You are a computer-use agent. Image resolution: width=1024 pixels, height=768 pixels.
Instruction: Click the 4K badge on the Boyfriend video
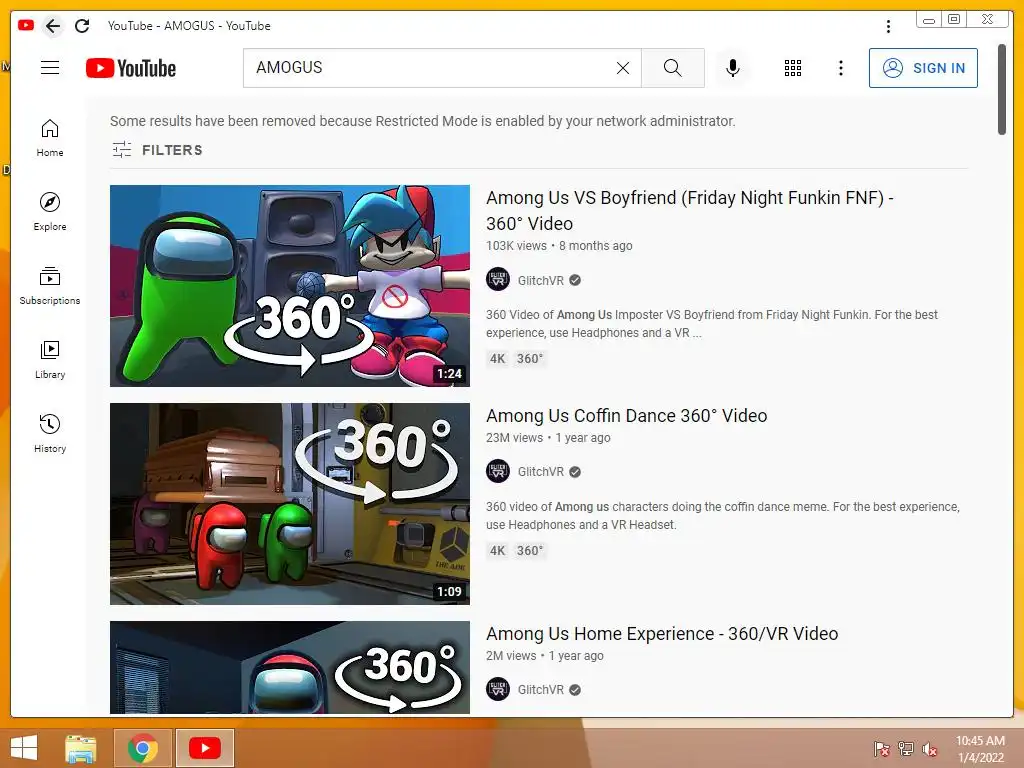coord(498,359)
